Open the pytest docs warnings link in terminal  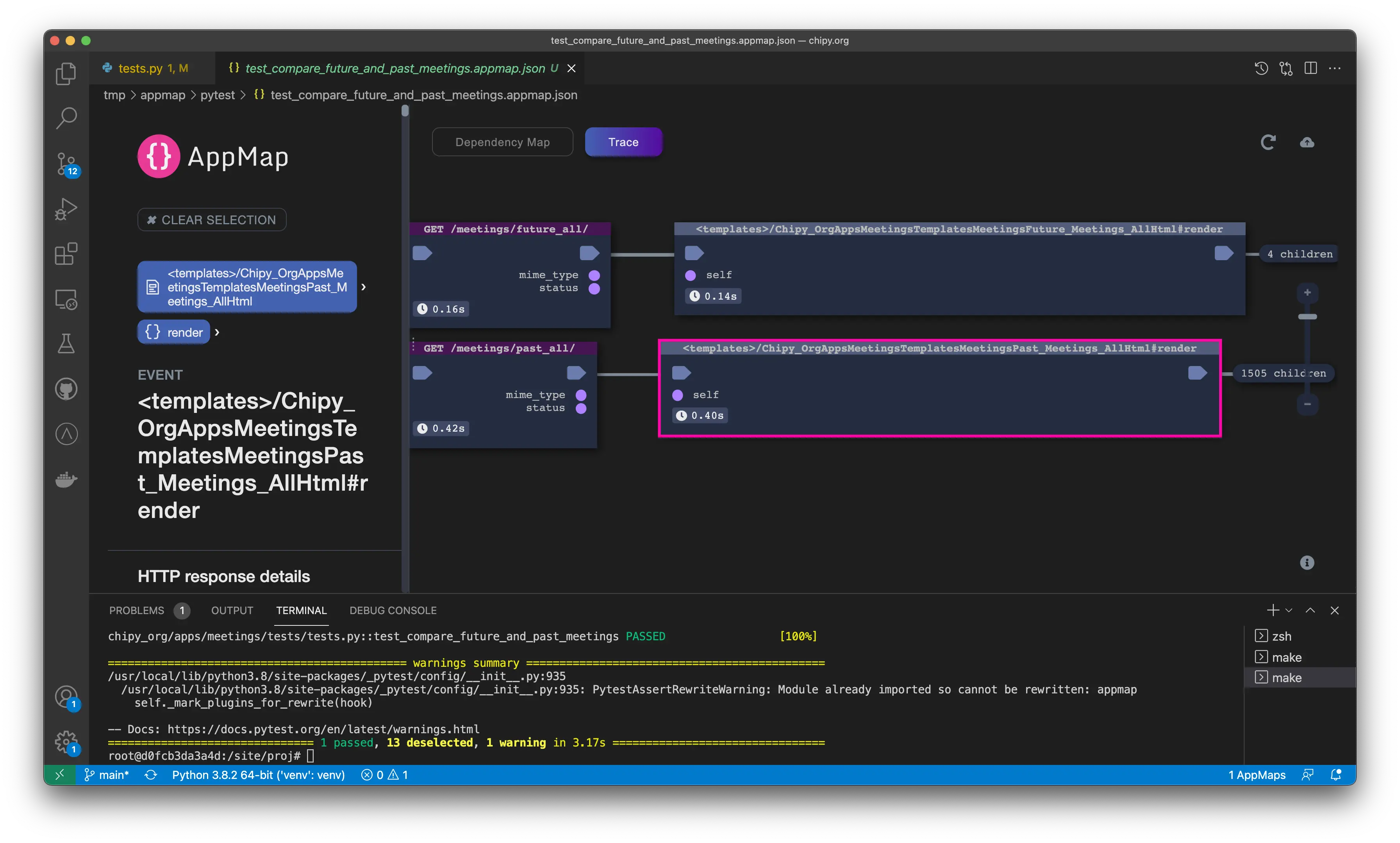(323, 729)
